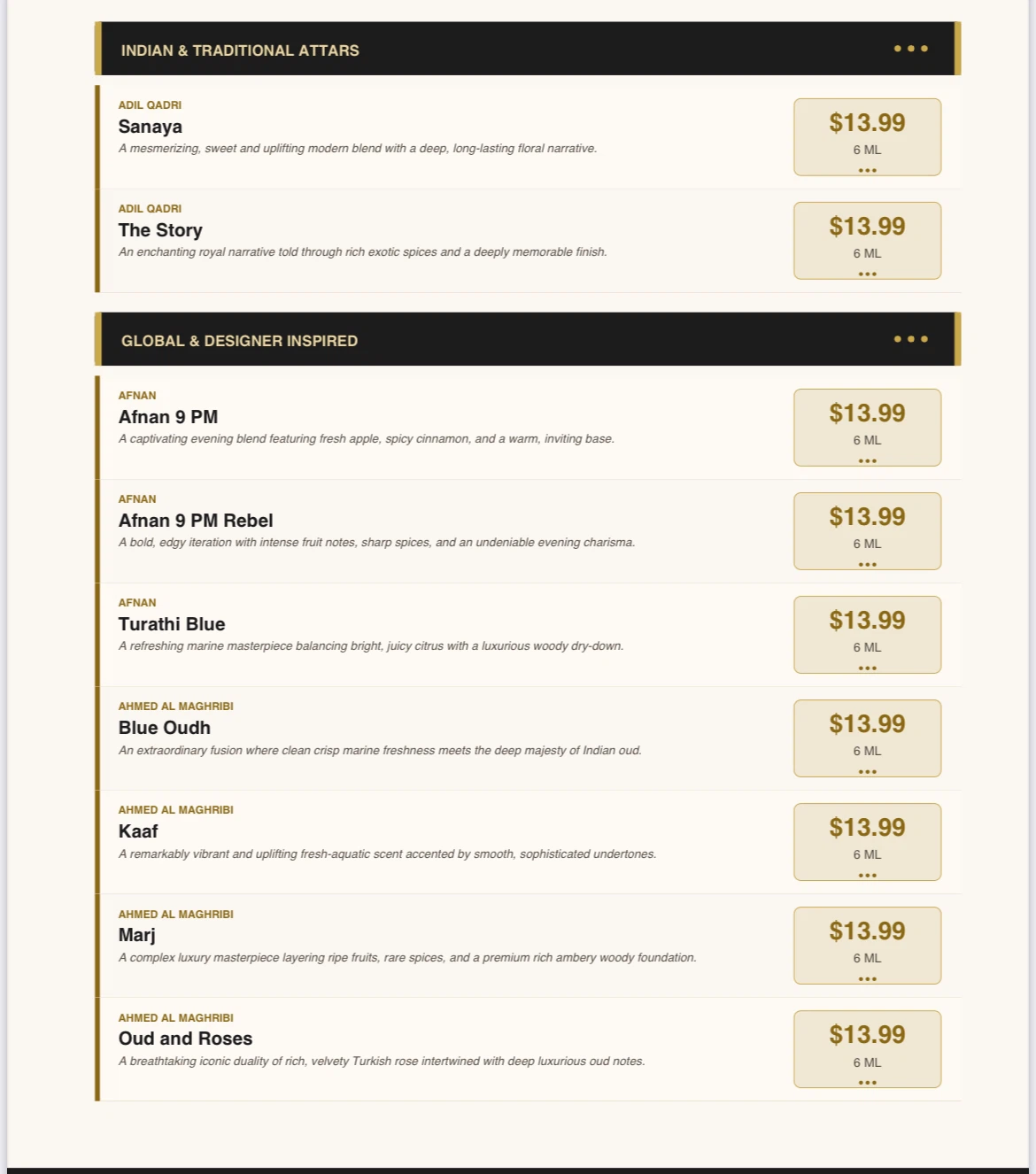
Task: Click the dots under Turathi Blue price
Action: [x=868, y=668]
